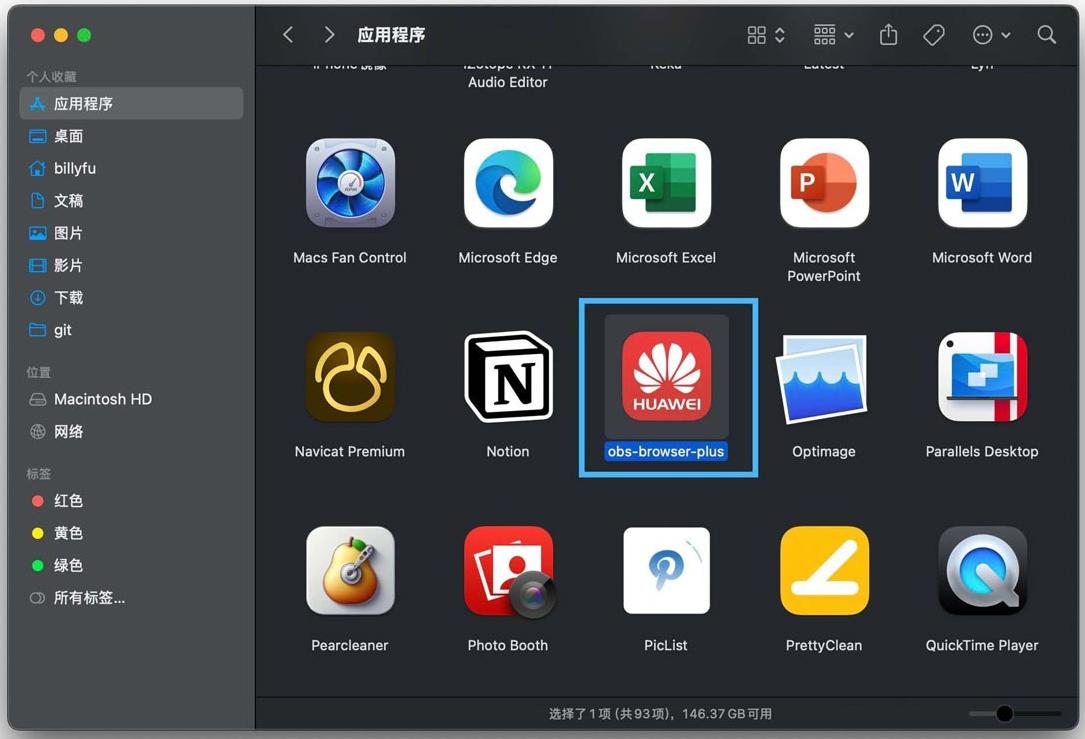This screenshot has height=739, width=1085.
Task: Click the Navicat Premium icon
Action: (x=350, y=377)
